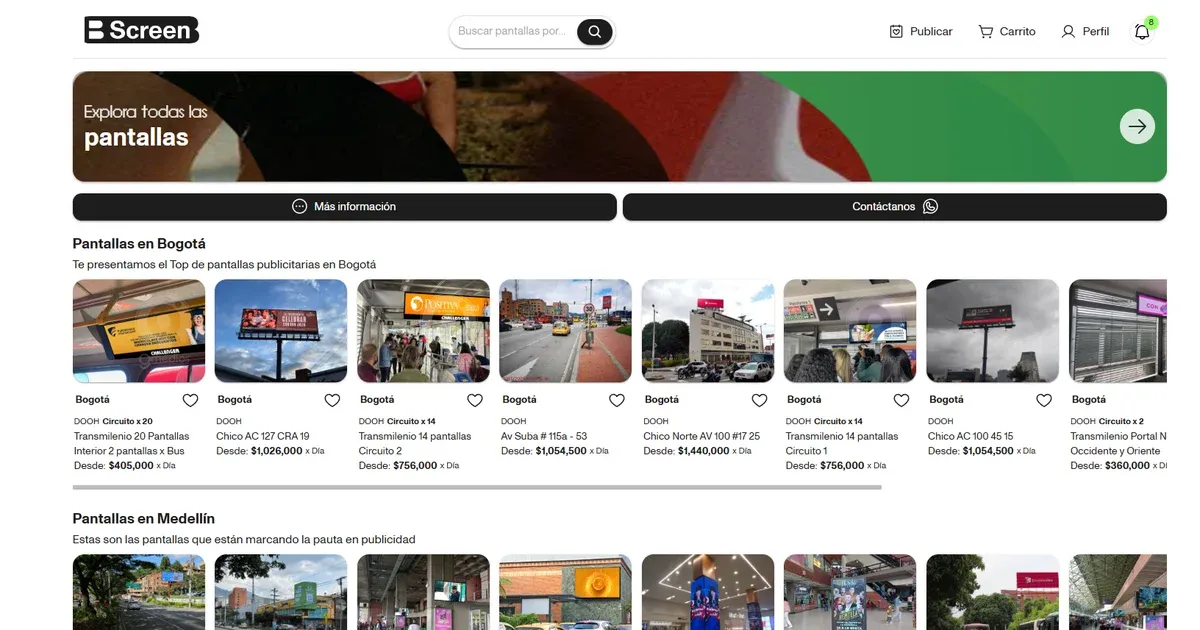Open Publicar from the header

(921, 31)
